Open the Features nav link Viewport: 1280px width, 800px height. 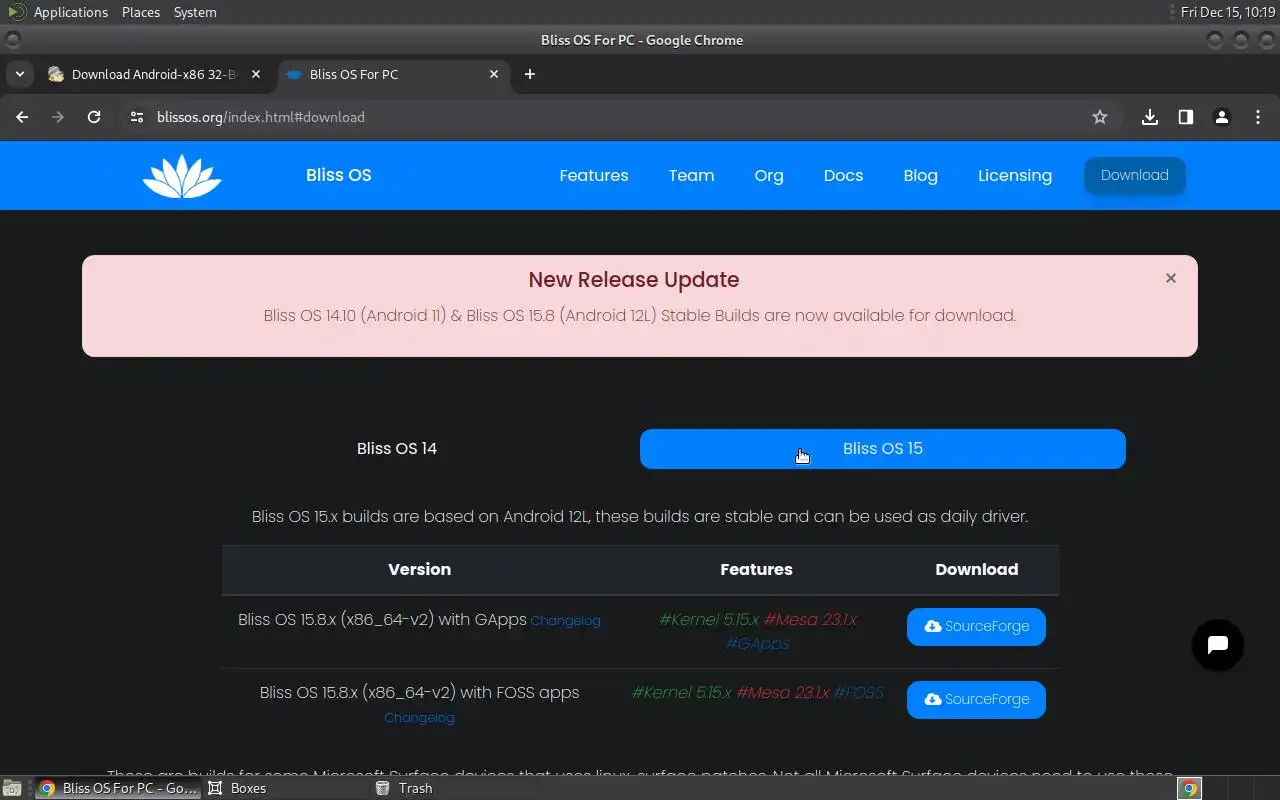[x=594, y=176]
